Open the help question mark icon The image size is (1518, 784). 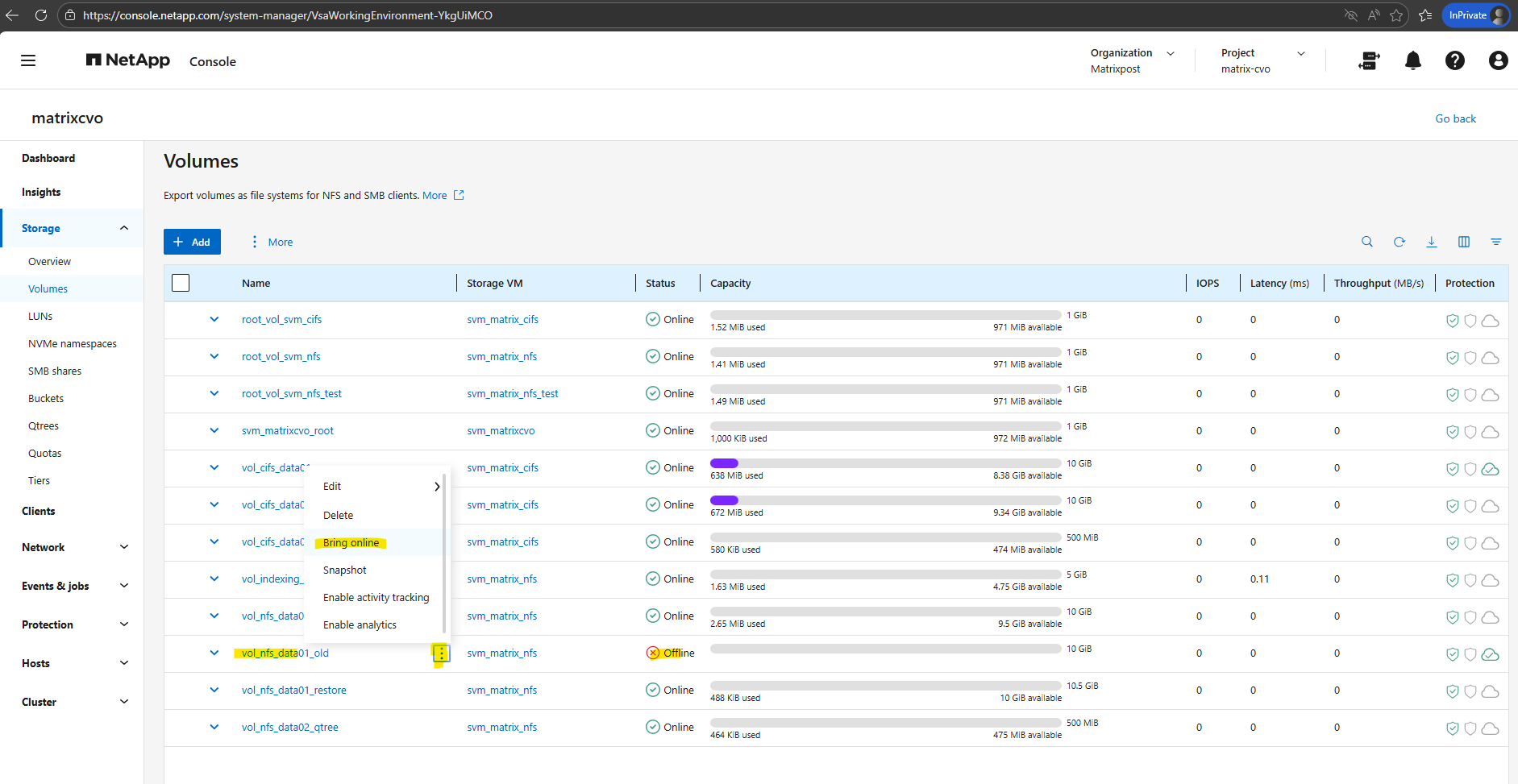(1454, 60)
